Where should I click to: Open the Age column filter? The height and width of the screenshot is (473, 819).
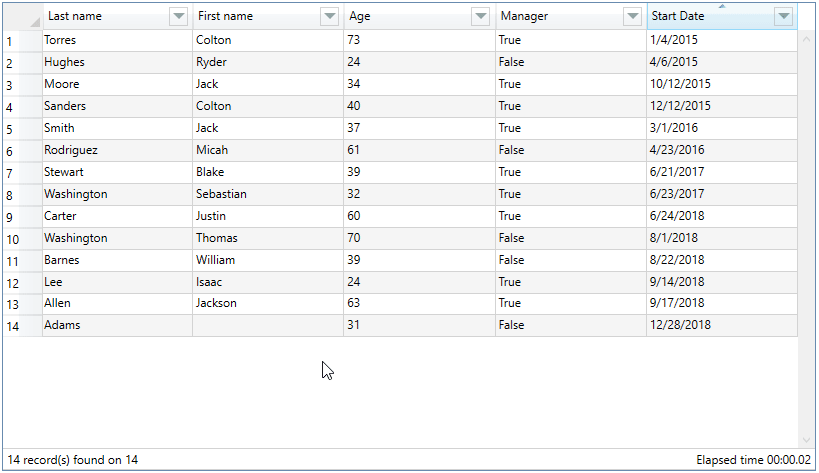[481, 16]
